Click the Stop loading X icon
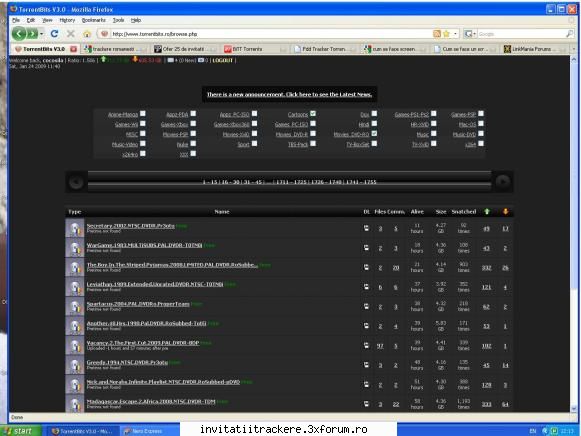This screenshot has height=436, width=581. coord(71,34)
